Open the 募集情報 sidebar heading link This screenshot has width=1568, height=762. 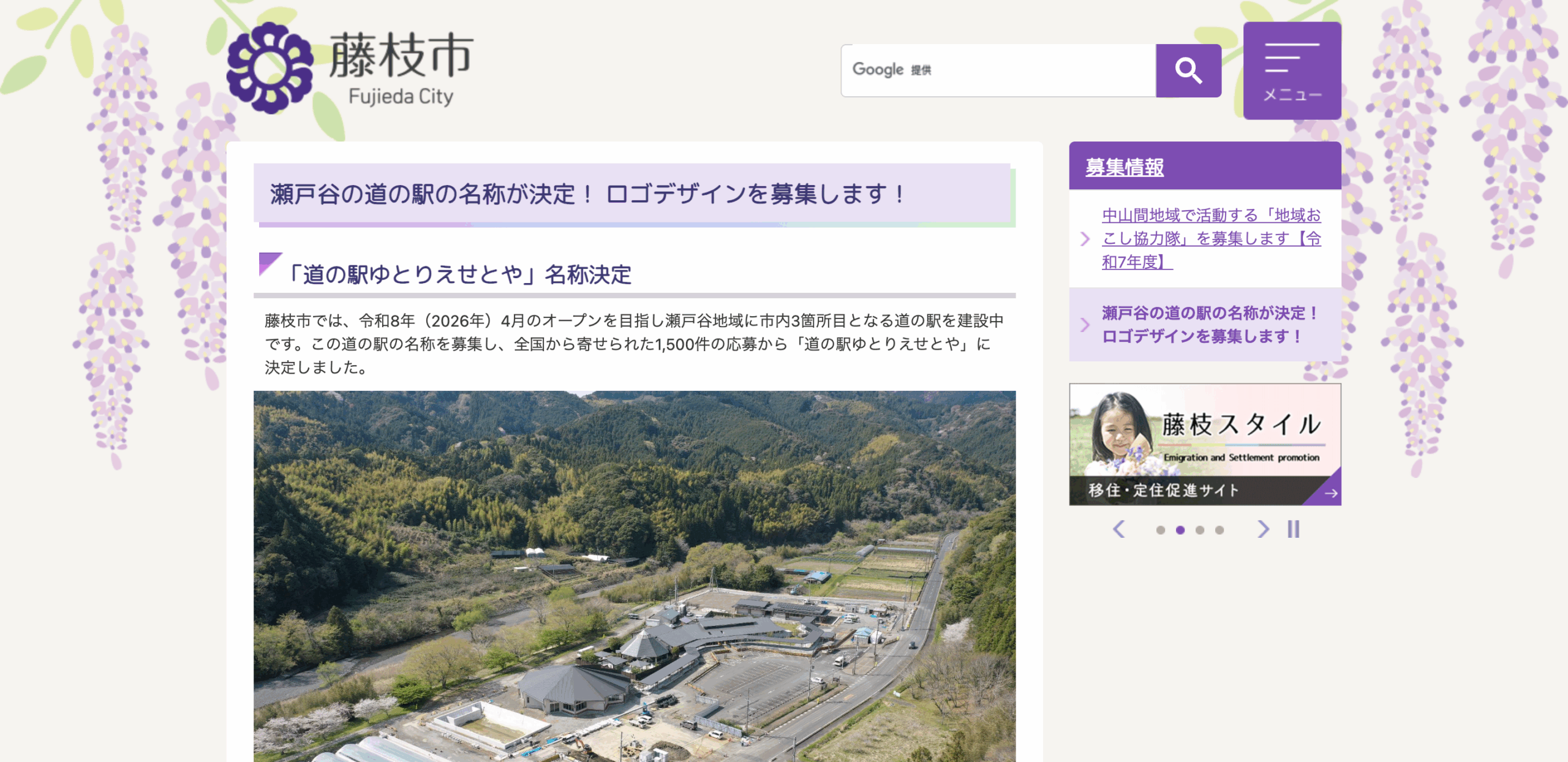(x=1125, y=167)
